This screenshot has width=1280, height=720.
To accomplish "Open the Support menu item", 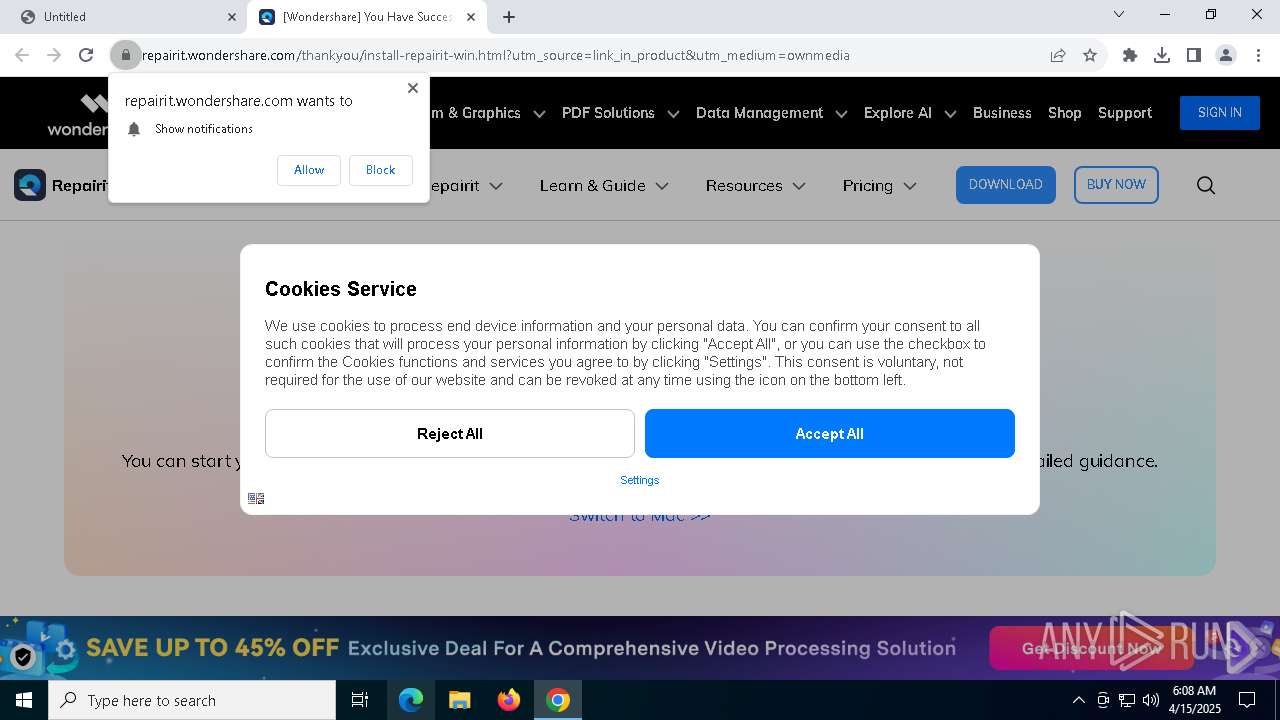I will (x=1125, y=113).
